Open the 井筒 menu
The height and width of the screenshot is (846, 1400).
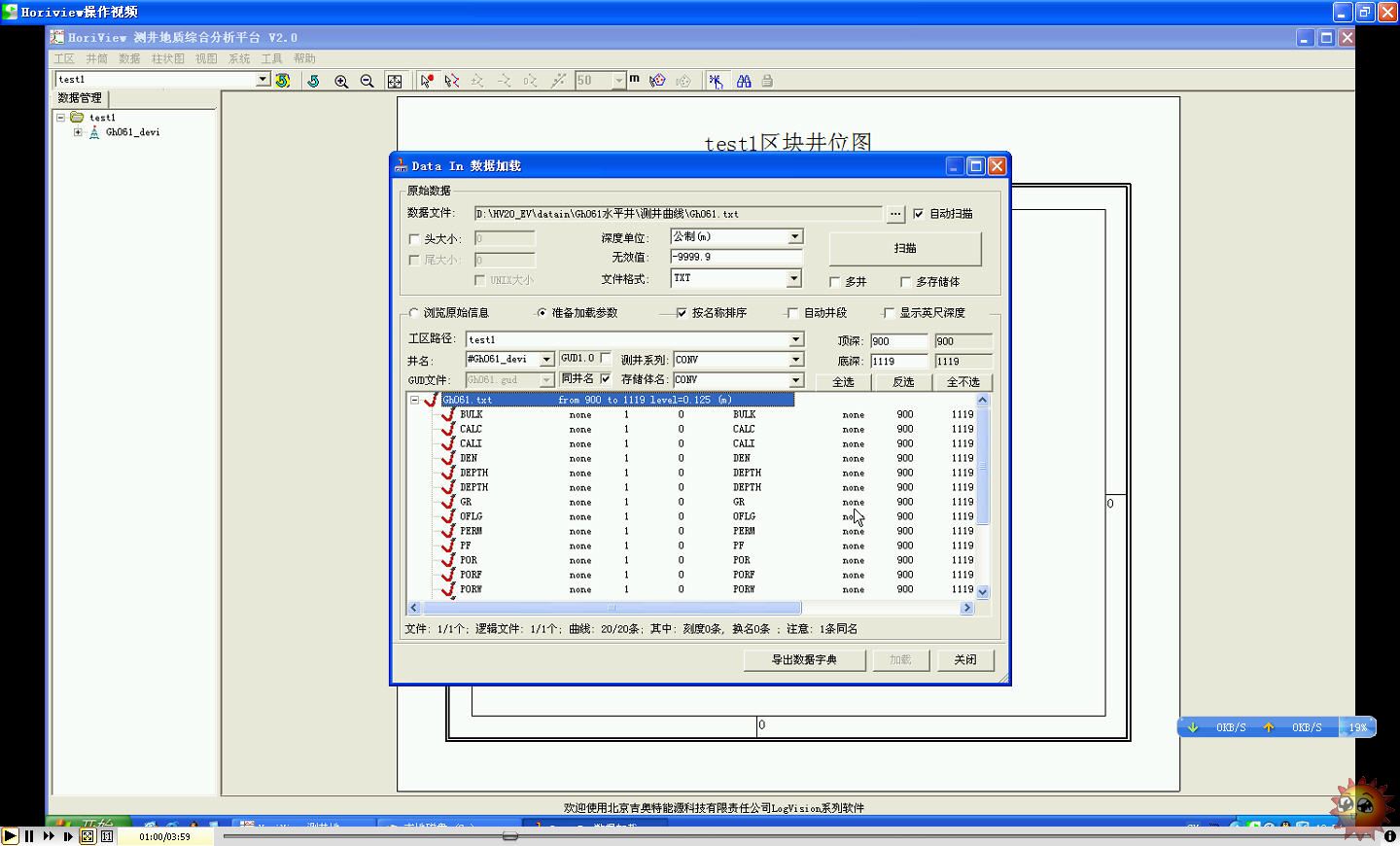pos(97,58)
